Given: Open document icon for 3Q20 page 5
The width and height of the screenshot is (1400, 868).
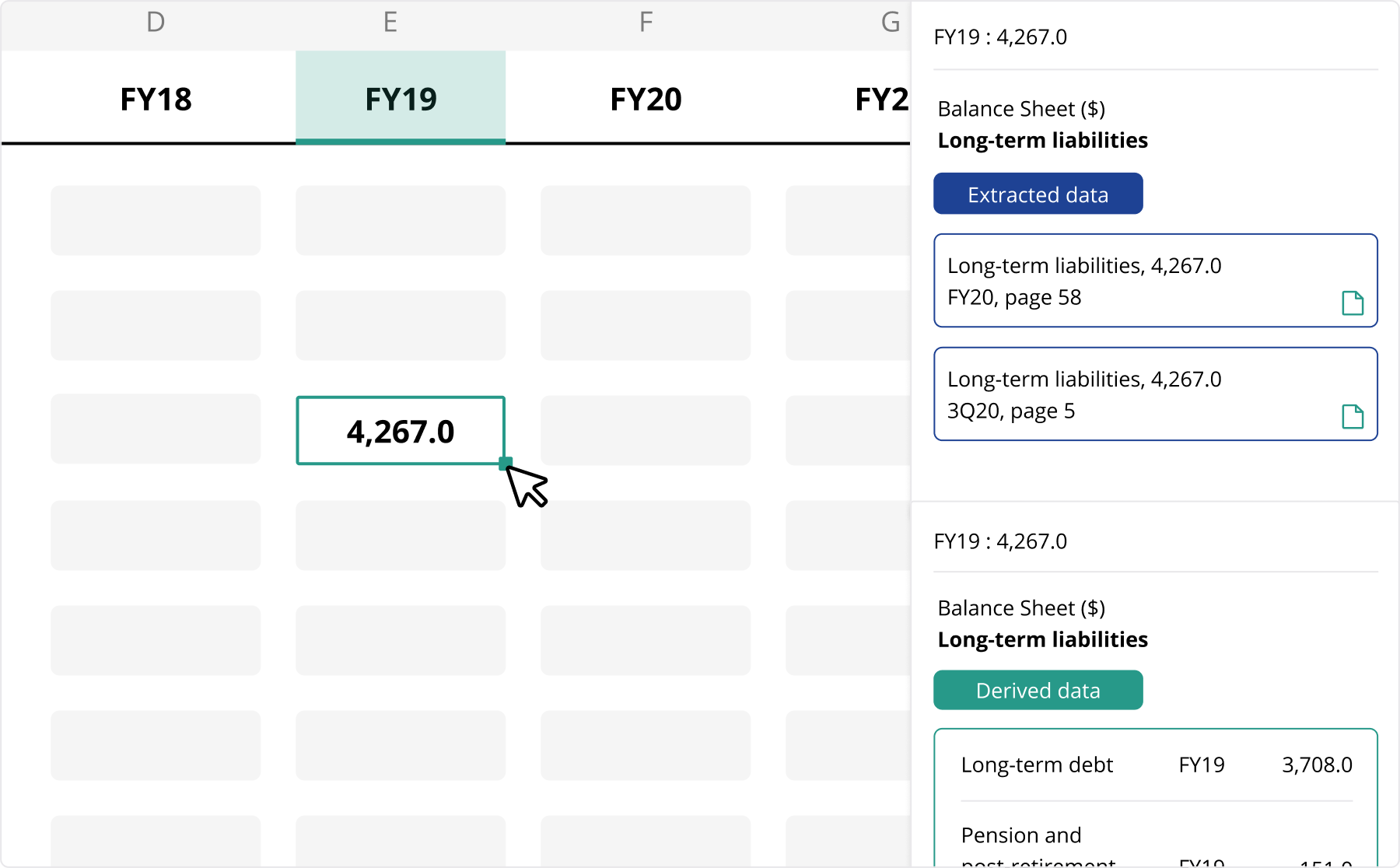Looking at the screenshot, I should [x=1353, y=416].
